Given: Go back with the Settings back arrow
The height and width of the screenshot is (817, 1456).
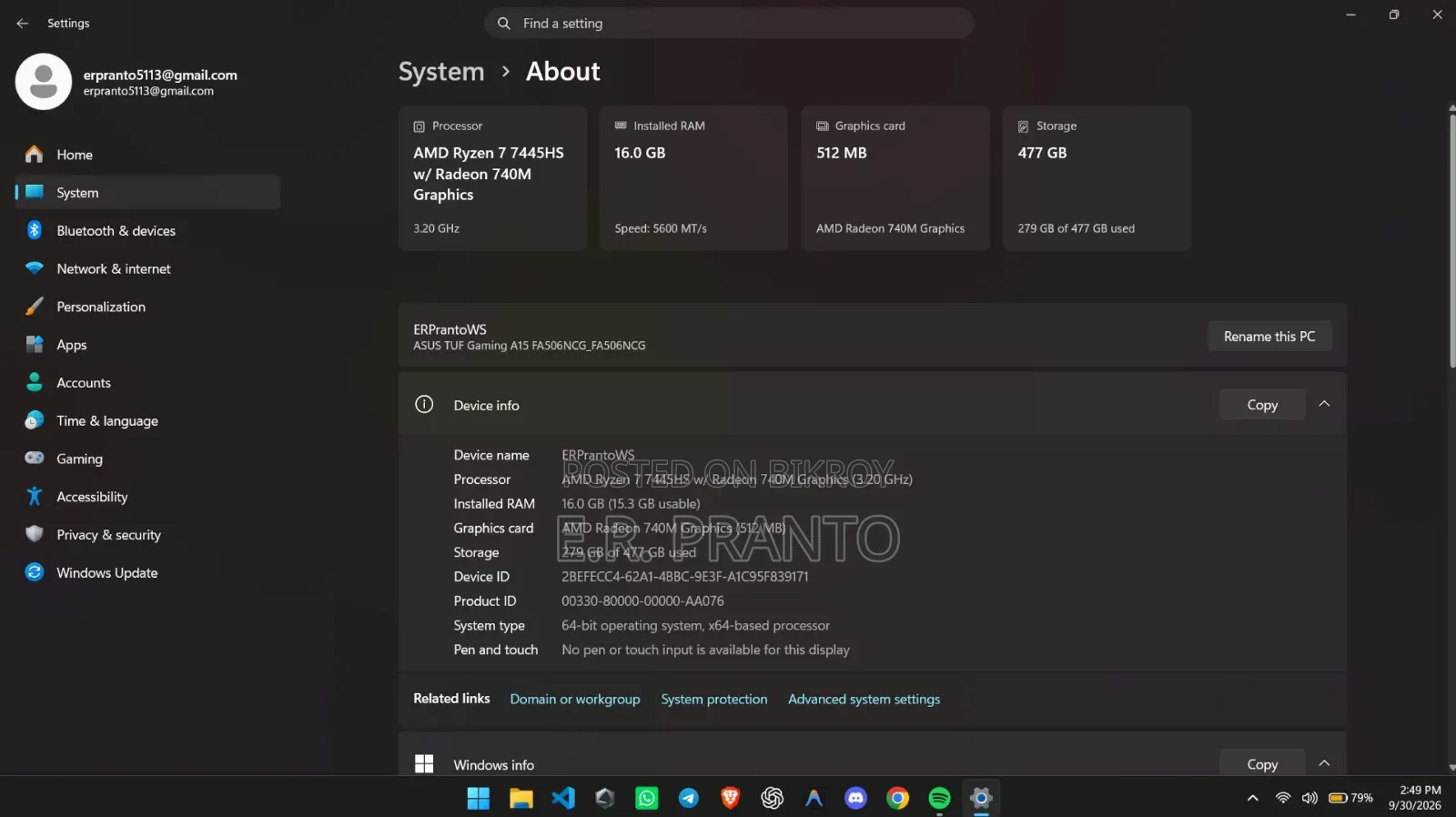Looking at the screenshot, I should click(x=23, y=24).
